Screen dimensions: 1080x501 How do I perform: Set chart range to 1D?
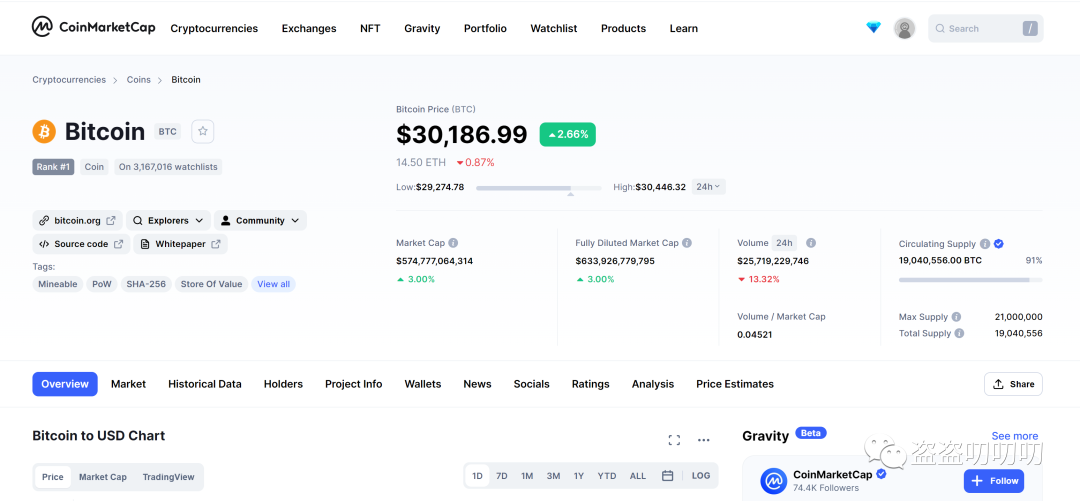[x=477, y=476]
